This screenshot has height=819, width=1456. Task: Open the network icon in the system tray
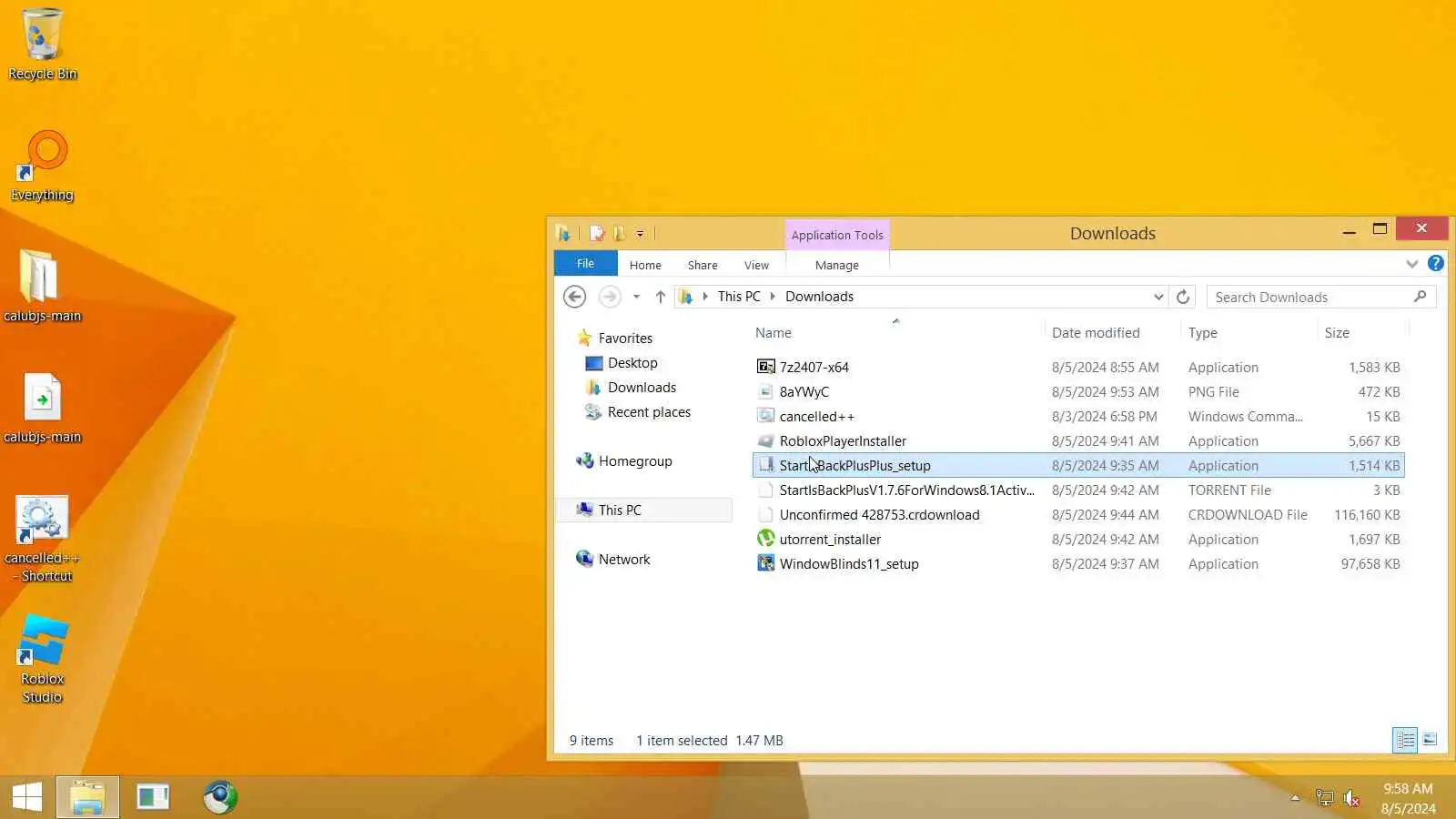pos(1324,798)
